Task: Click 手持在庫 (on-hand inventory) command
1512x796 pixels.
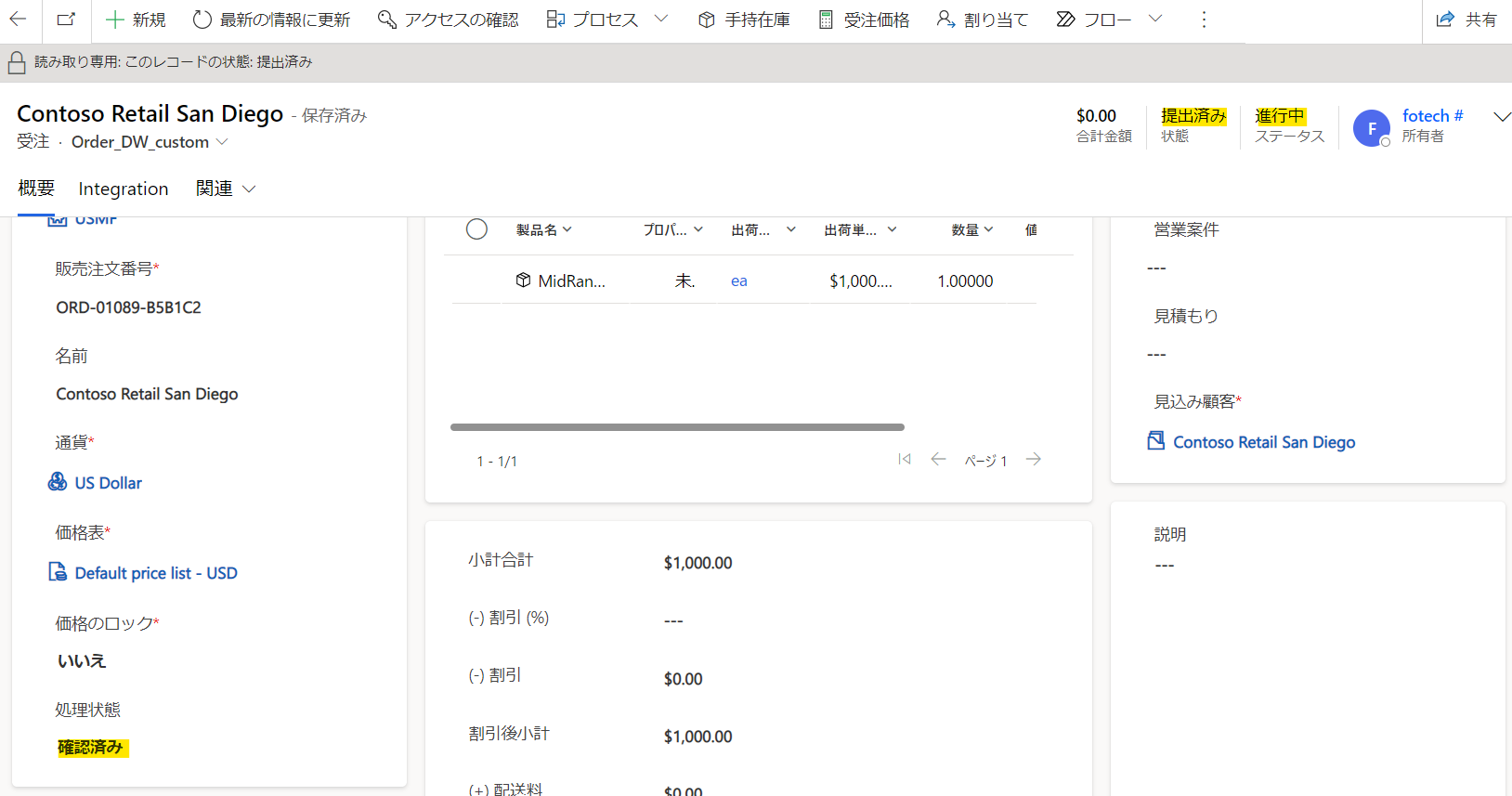Action: 744,20
